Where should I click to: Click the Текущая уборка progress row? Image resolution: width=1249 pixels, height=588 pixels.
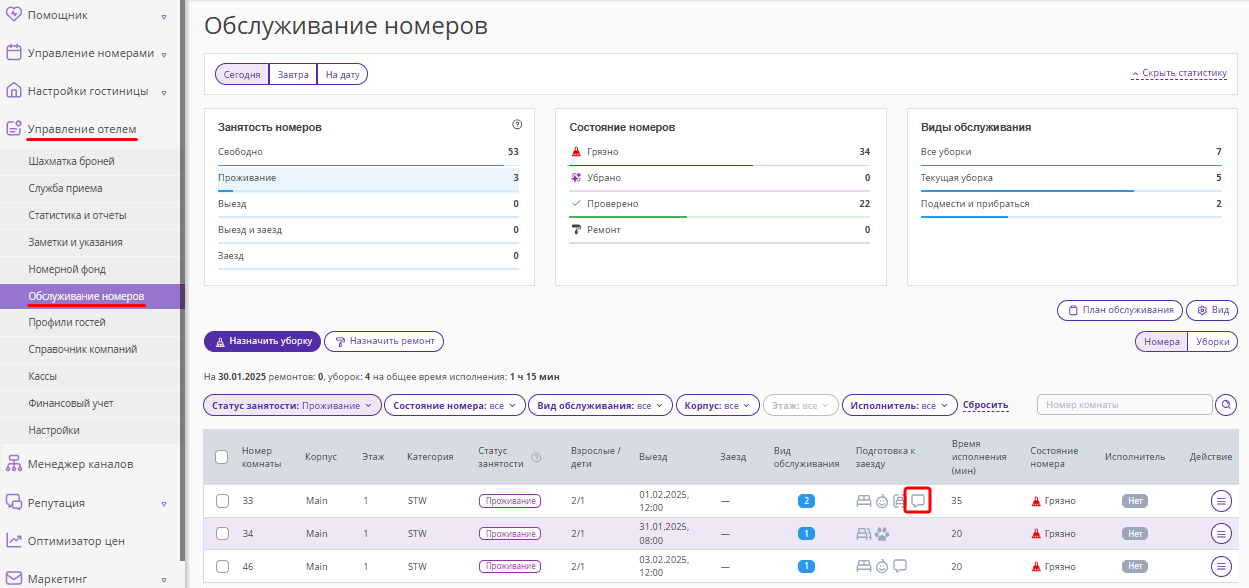pos(1071,179)
